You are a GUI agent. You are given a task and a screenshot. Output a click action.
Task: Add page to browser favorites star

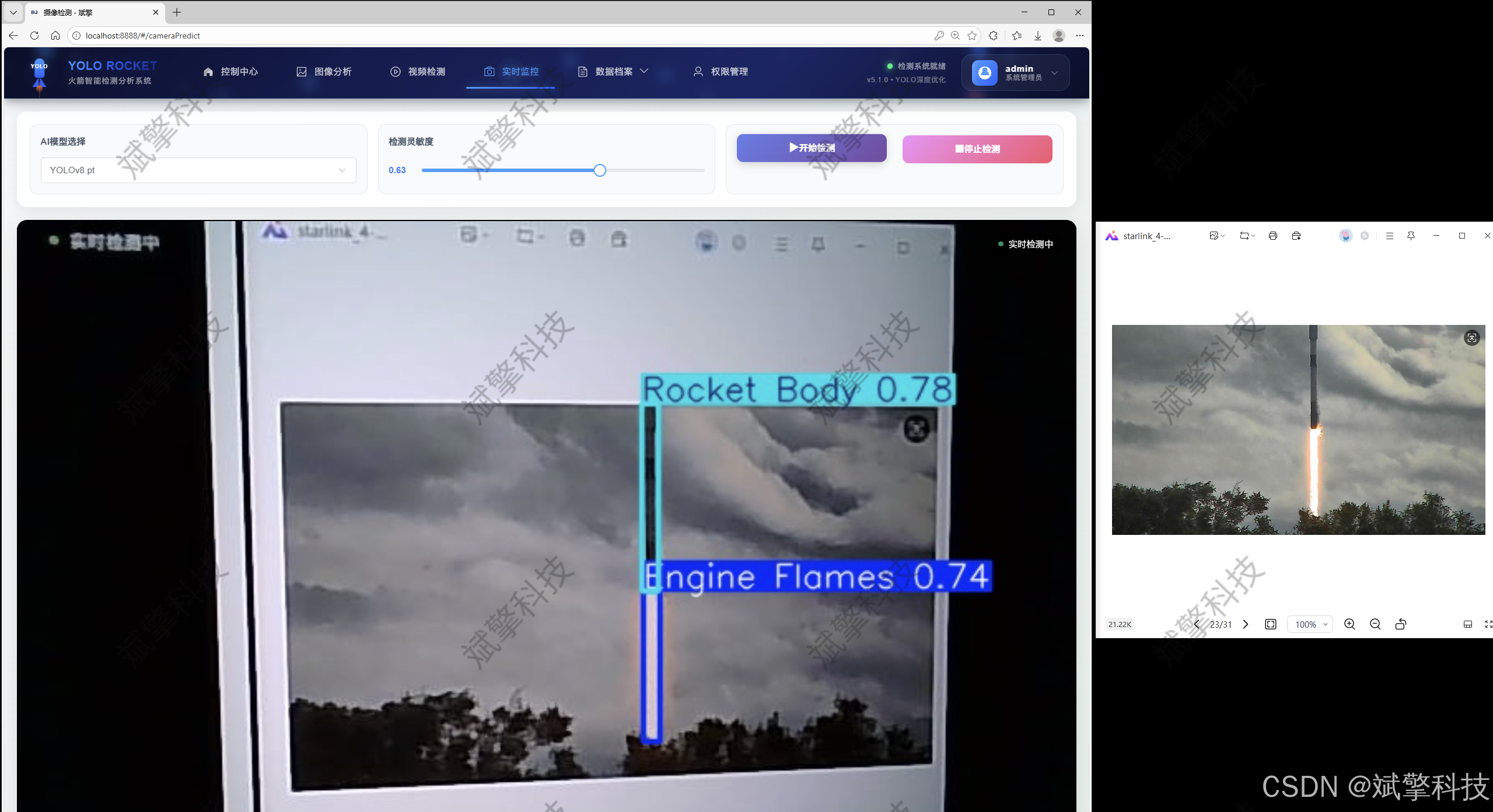(x=971, y=36)
